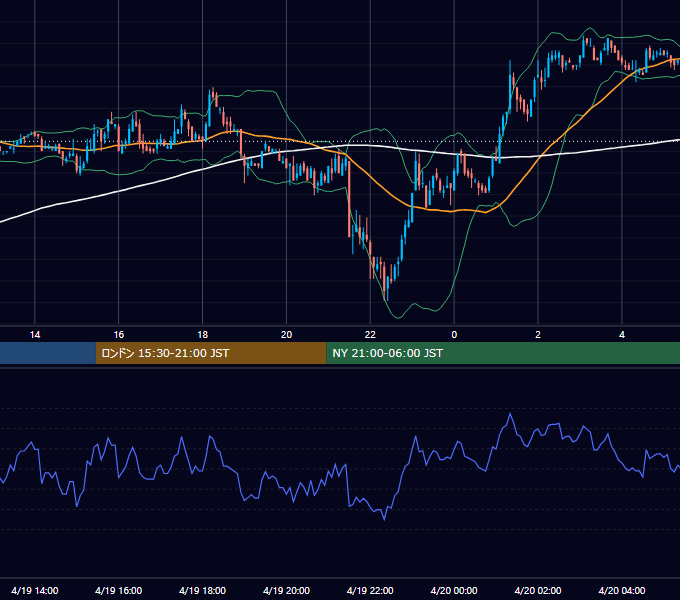Click the NY 21:00-06:00 JST session bar
The image size is (680, 600).
coord(503,353)
